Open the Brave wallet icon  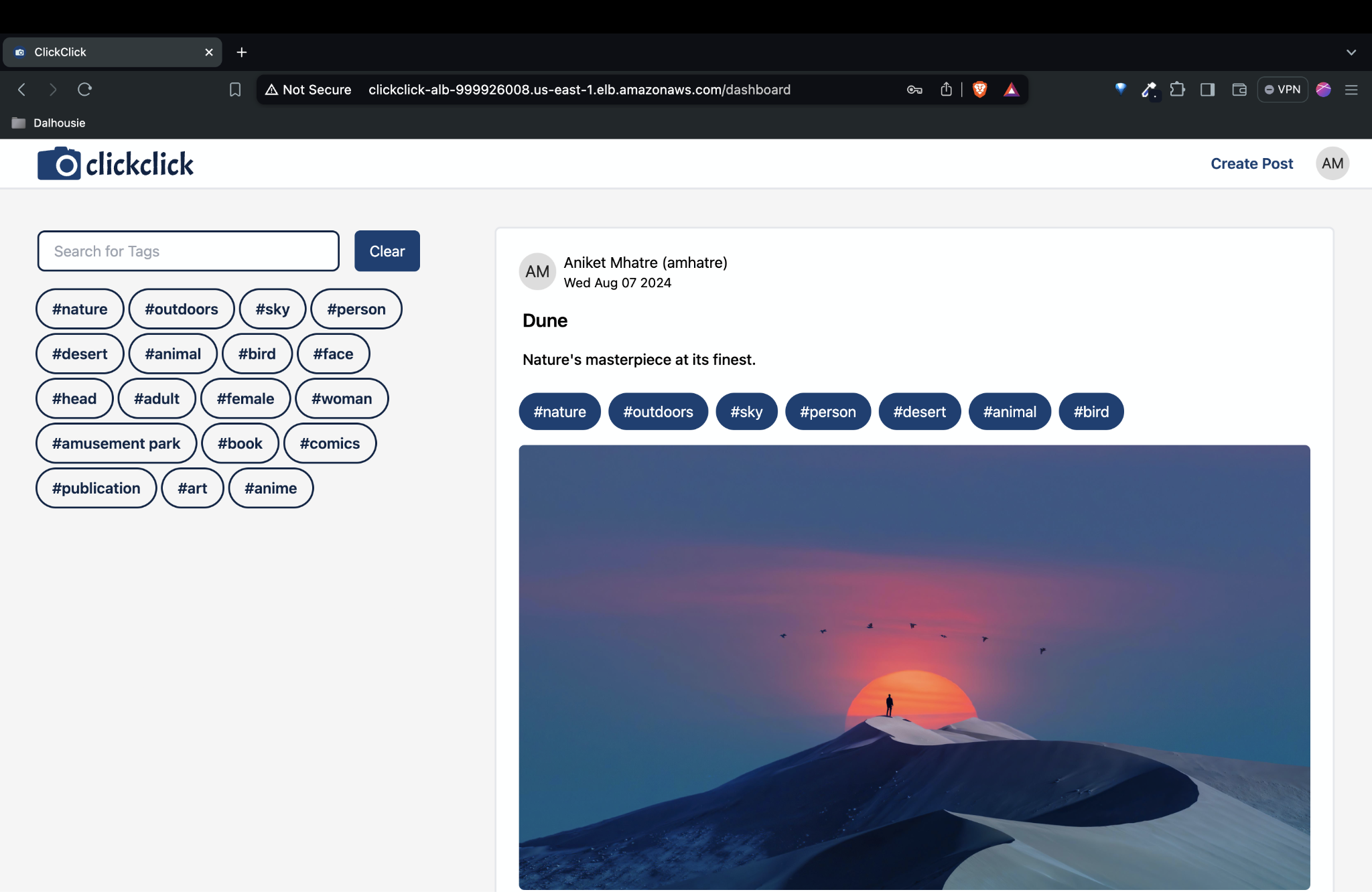click(1239, 89)
